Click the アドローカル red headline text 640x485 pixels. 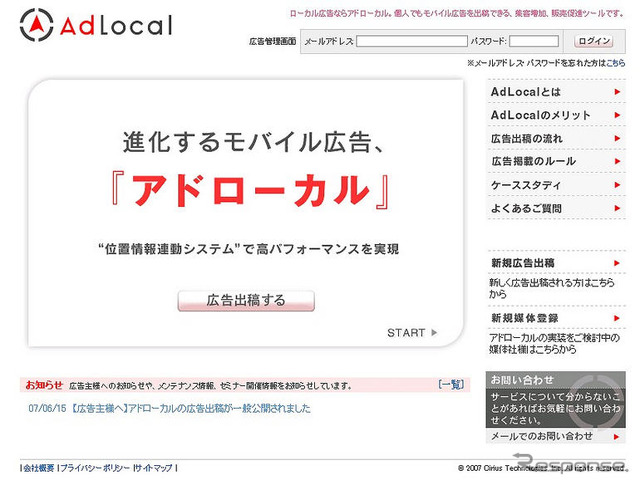tap(250, 190)
